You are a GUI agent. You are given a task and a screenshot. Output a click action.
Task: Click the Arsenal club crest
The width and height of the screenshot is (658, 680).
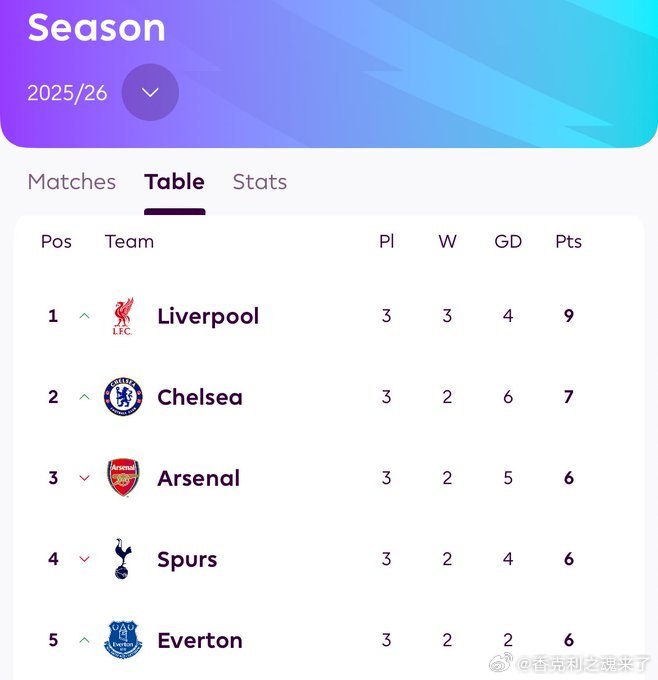pos(123,477)
